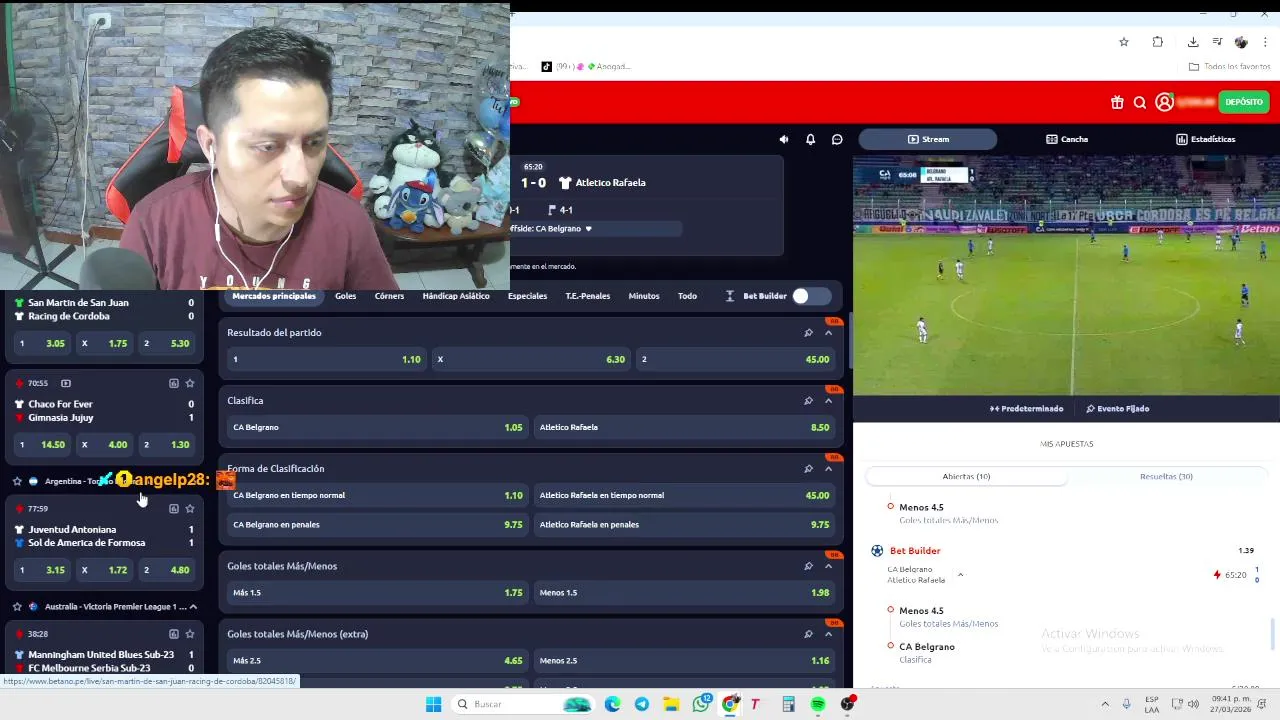Favorite the Manningham United match star
Viewport: 1280px width, 720px height.
[190, 634]
